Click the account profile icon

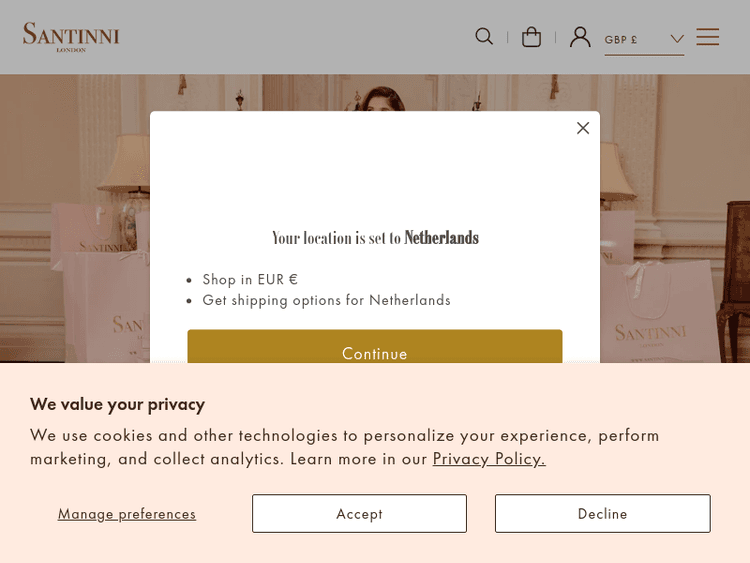[580, 37]
